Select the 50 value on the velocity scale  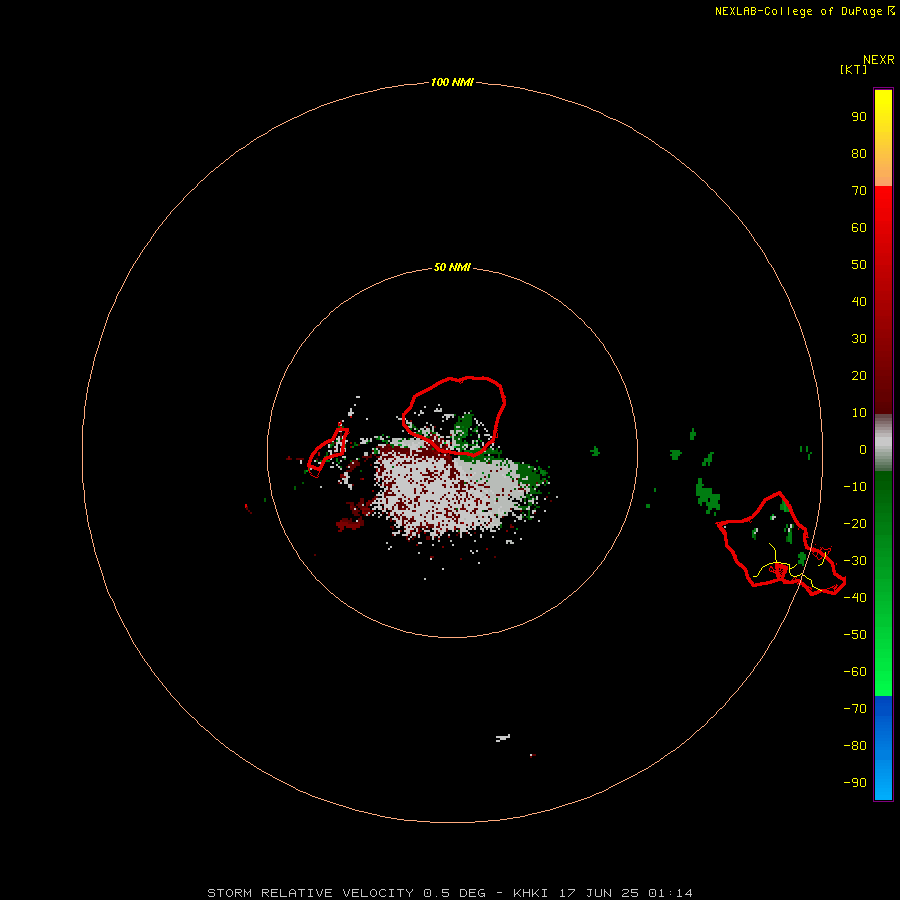click(x=859, y=265)
